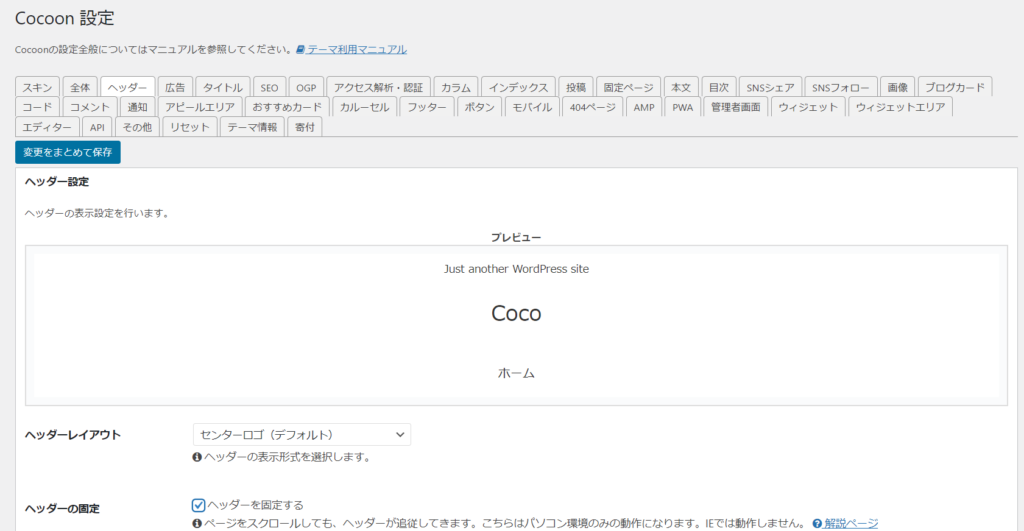The width and height of the screenshot is (1024, 531).
Task: Select the SEO tab
Action: tap(269, 87)
